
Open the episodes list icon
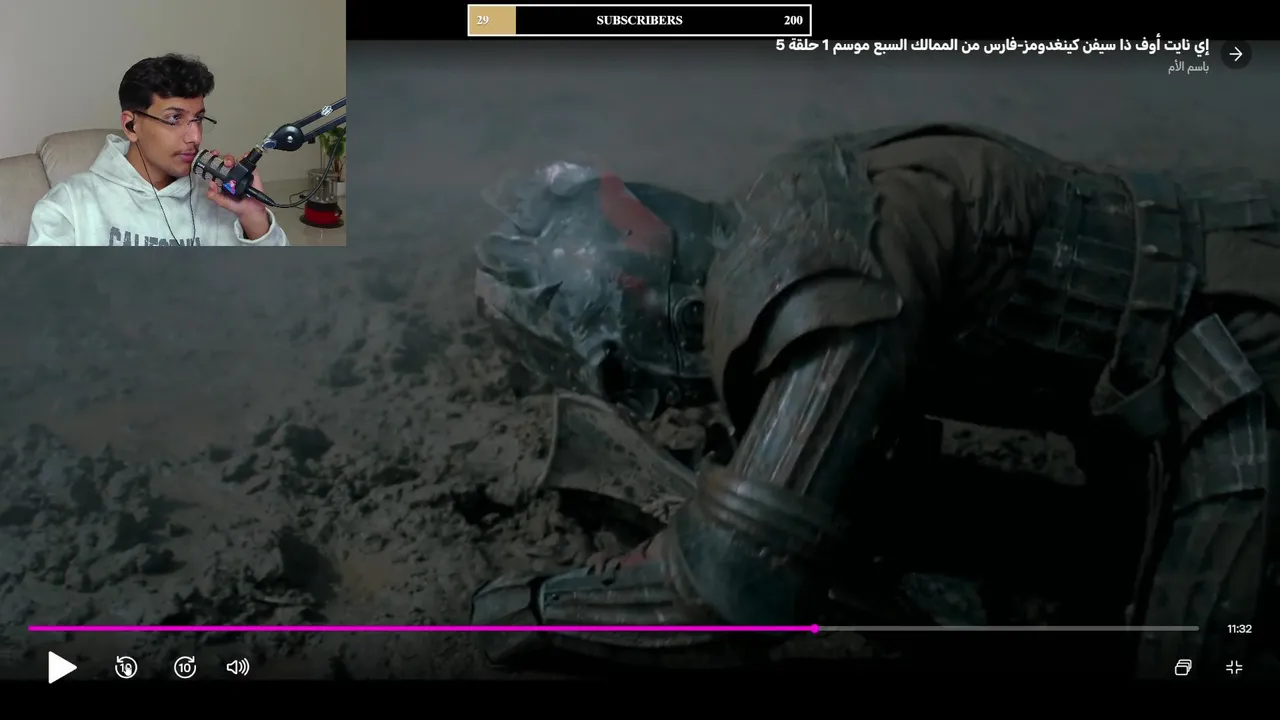(1183, 667)
